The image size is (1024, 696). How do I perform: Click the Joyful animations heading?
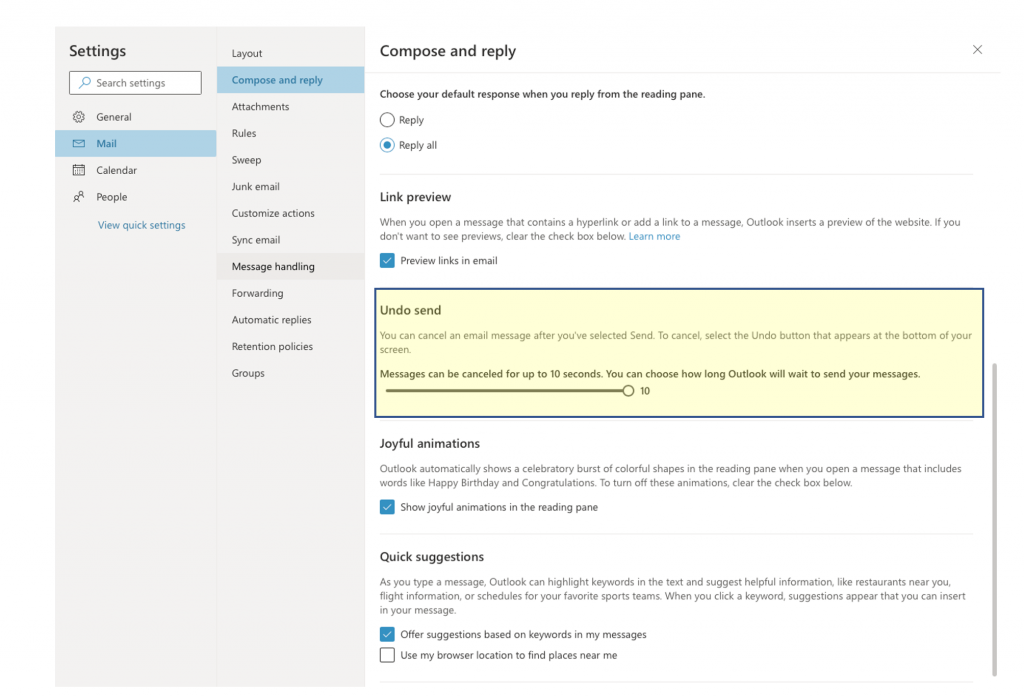[430, 444]
